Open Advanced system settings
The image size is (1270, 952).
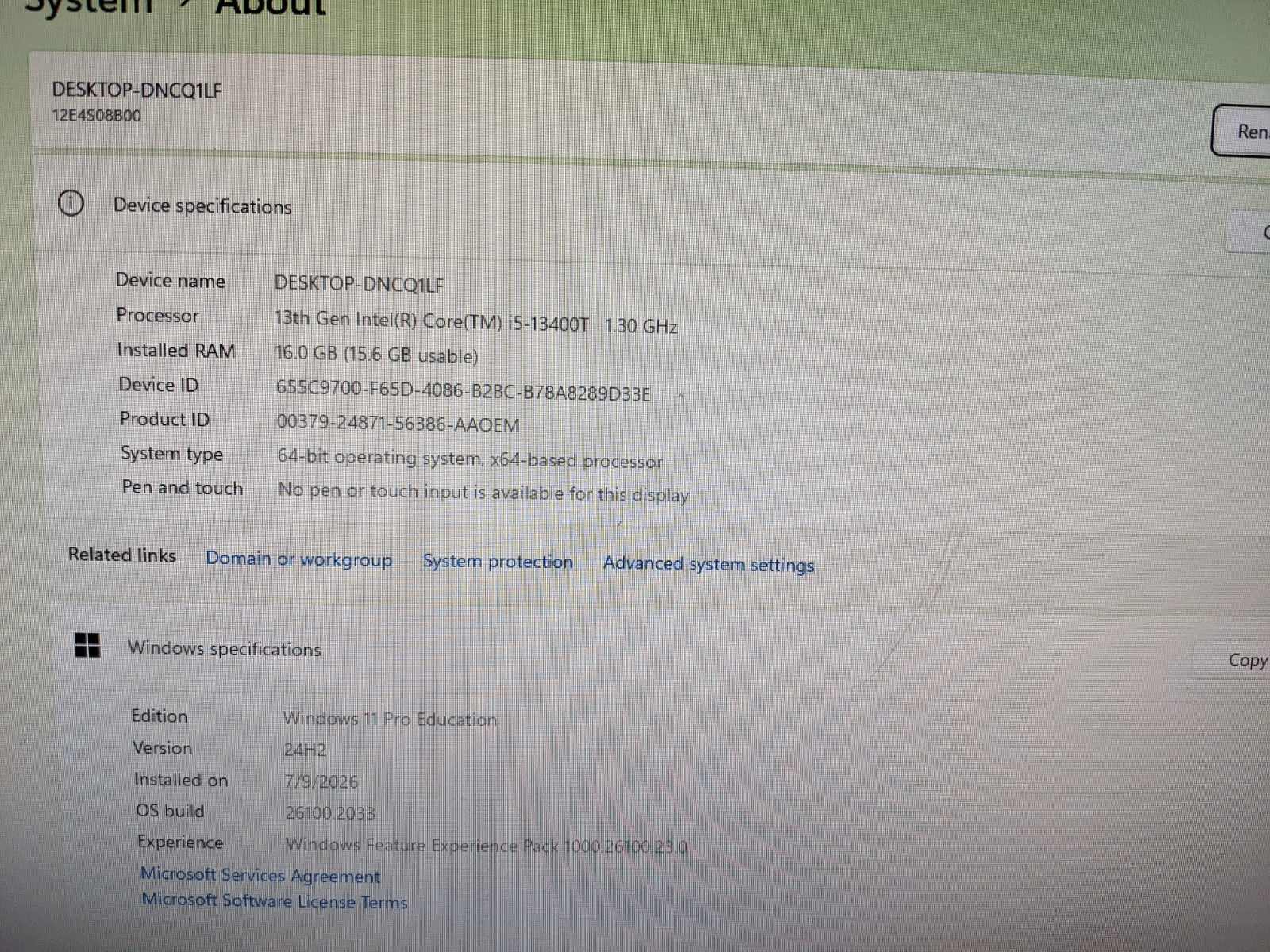[x=708, y=564]
